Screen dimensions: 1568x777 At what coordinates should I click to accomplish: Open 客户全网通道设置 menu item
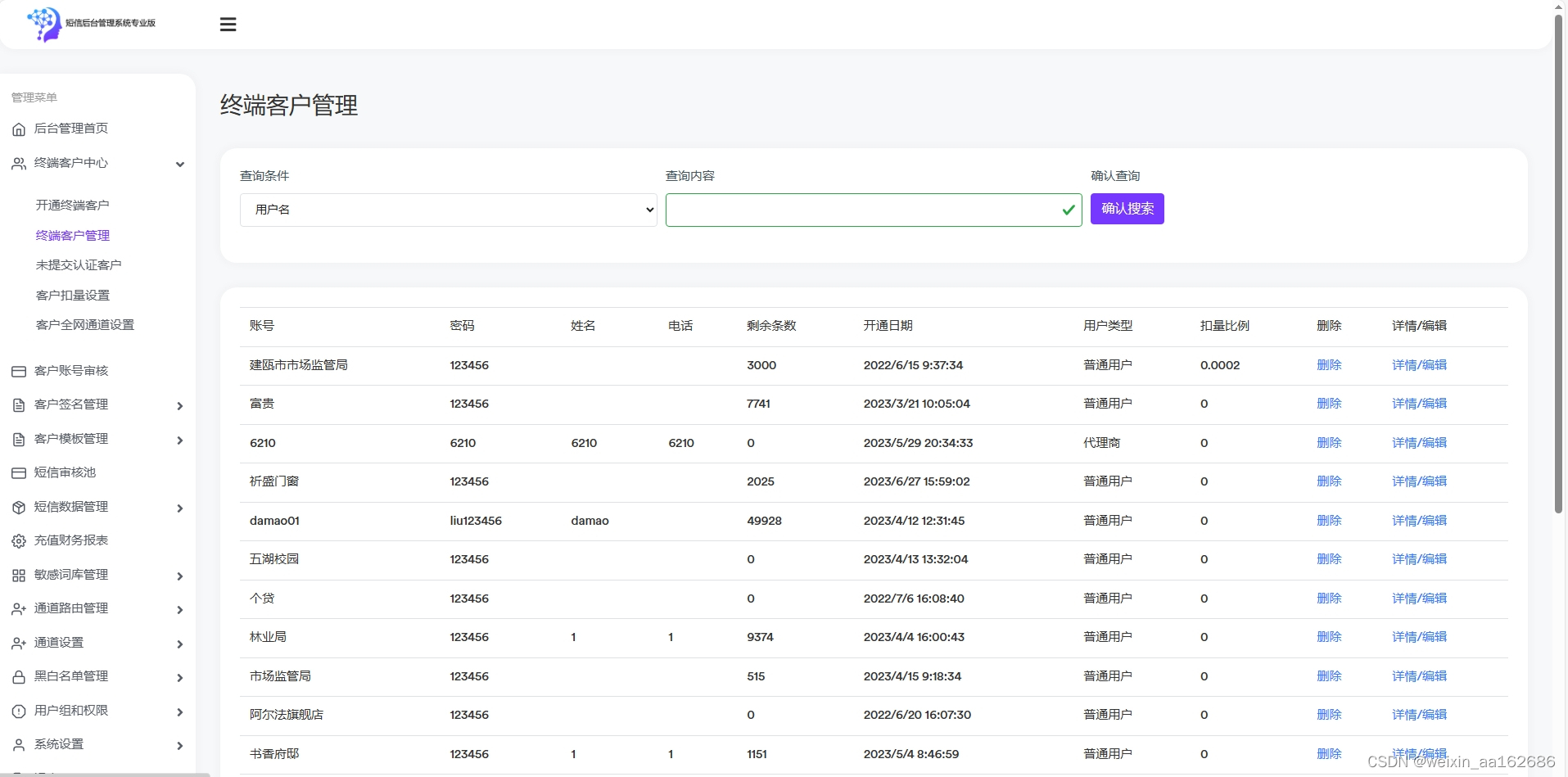pos(85,324)
